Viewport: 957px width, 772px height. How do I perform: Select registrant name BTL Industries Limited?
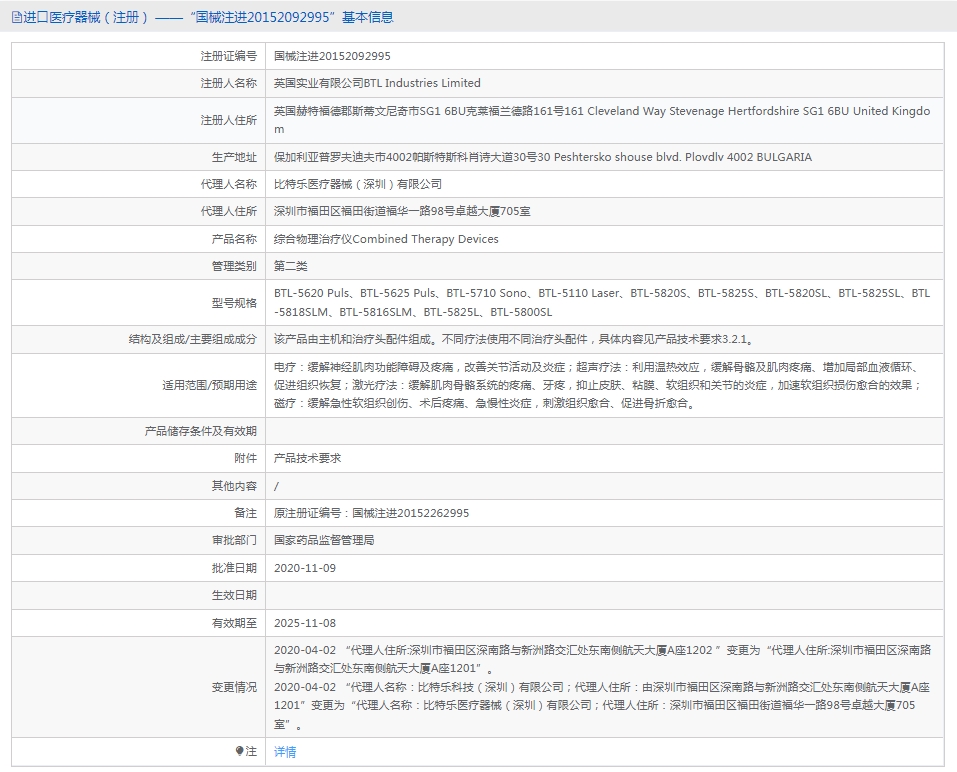pyautogui.click(x=377, y=84)
